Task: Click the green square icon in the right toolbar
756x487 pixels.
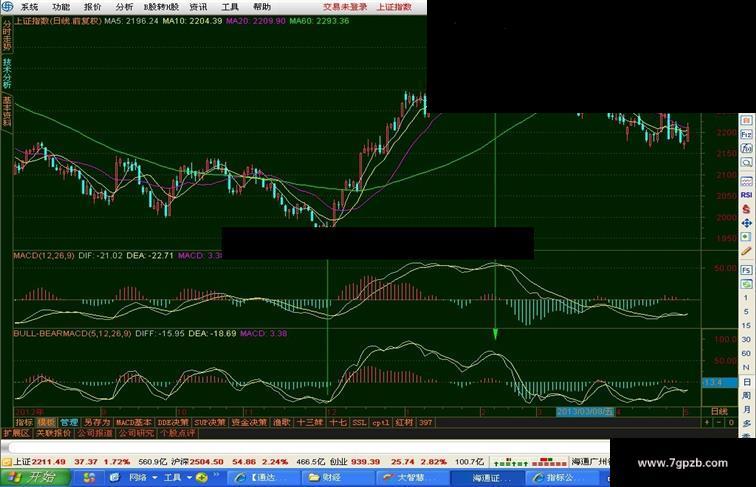Action: pos(746,237)
